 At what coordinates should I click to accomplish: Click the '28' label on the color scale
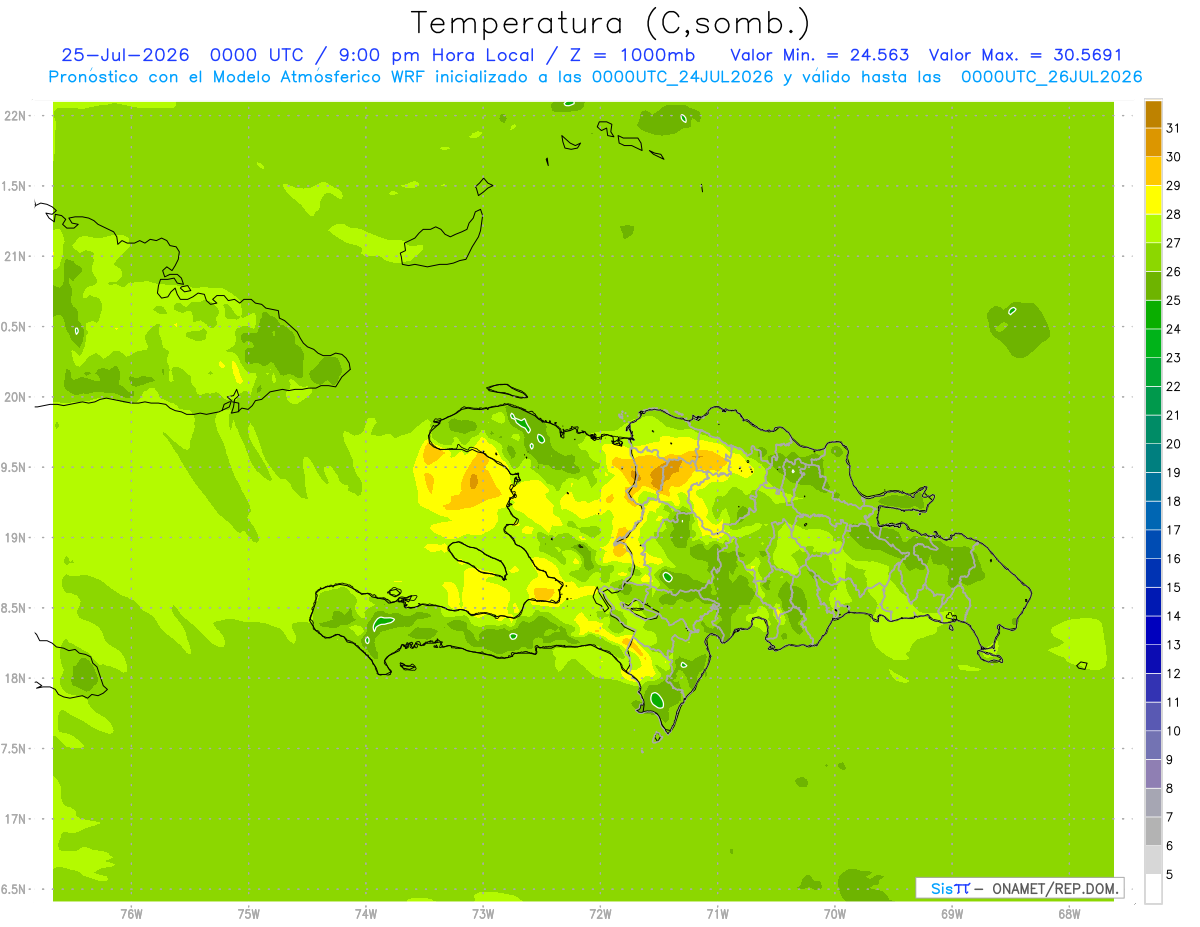pos(1174,214)
